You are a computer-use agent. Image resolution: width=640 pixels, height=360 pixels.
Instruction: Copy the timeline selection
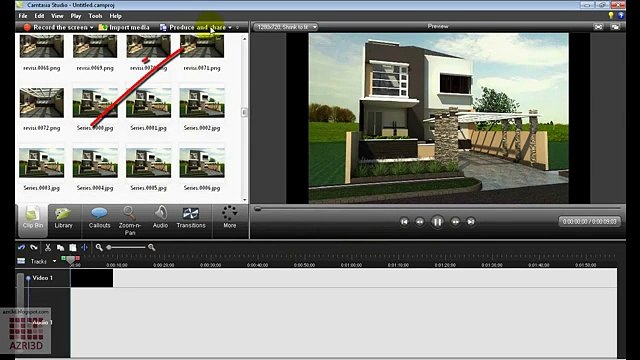point(60,247)
